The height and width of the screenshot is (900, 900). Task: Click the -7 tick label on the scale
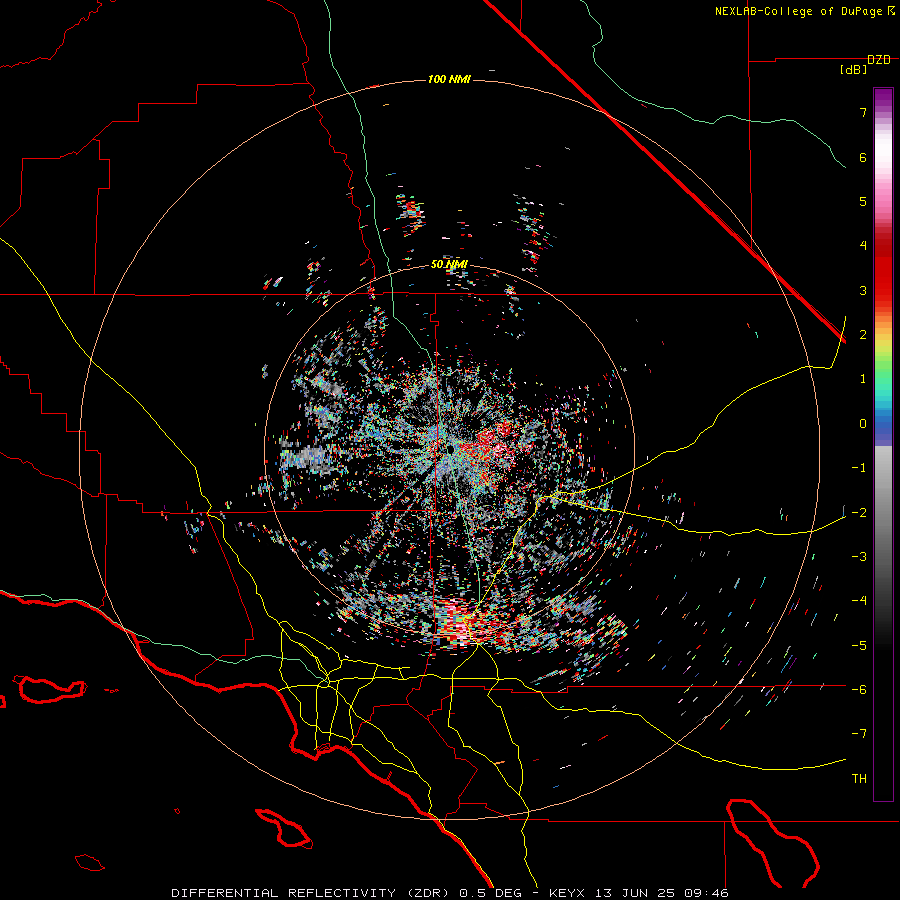[859, 734]
